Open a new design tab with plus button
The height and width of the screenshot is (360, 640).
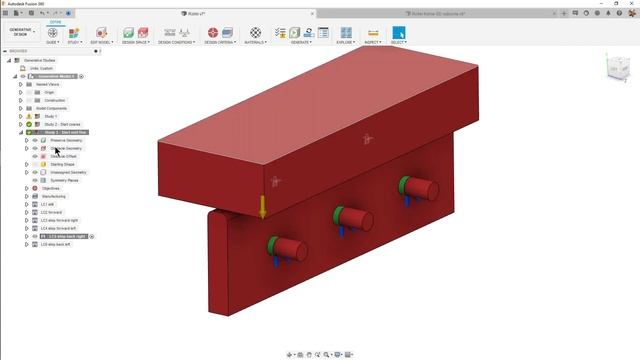pyautogui.click(x=564, y=13)
